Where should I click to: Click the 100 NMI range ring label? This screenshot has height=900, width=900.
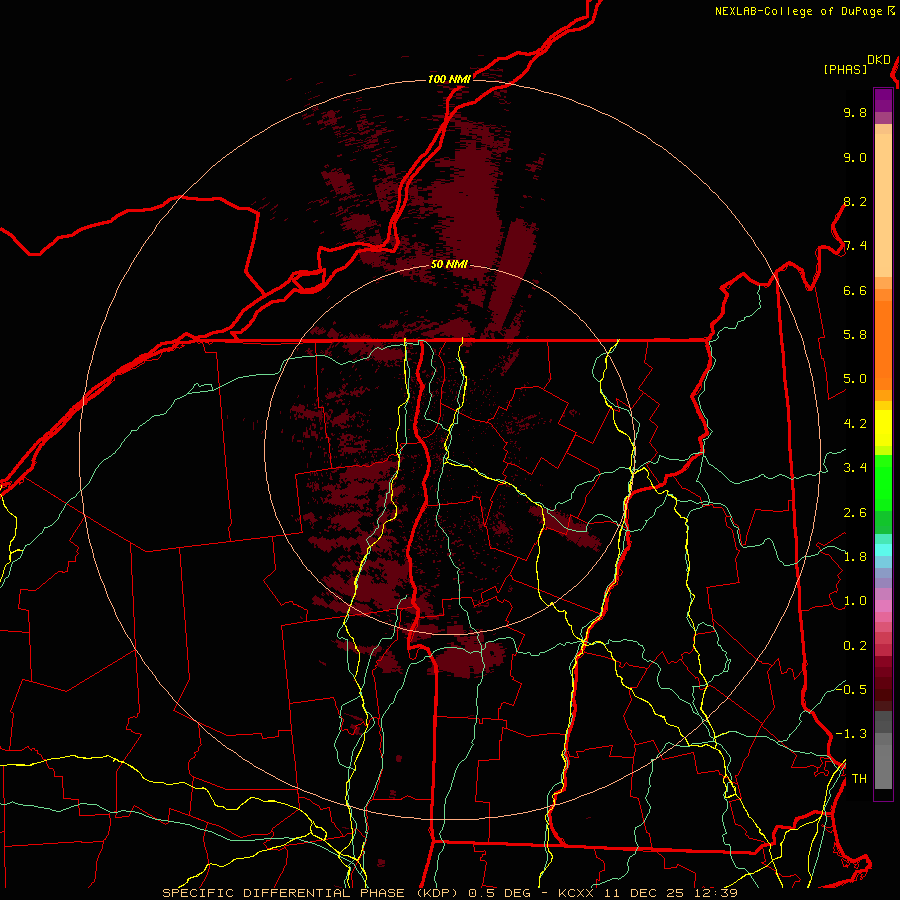(449, 79)
